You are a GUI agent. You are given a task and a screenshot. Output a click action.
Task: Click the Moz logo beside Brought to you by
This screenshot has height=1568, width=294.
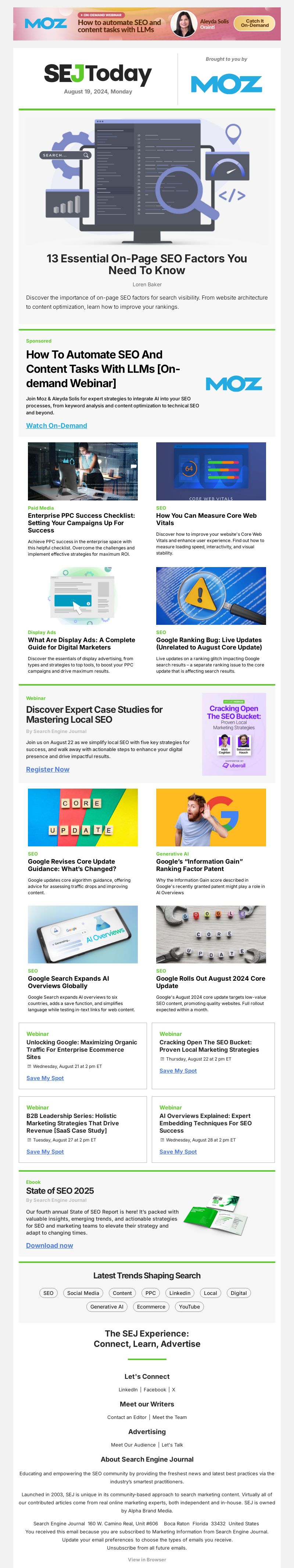pyautogui.click(x=226, y=84)
